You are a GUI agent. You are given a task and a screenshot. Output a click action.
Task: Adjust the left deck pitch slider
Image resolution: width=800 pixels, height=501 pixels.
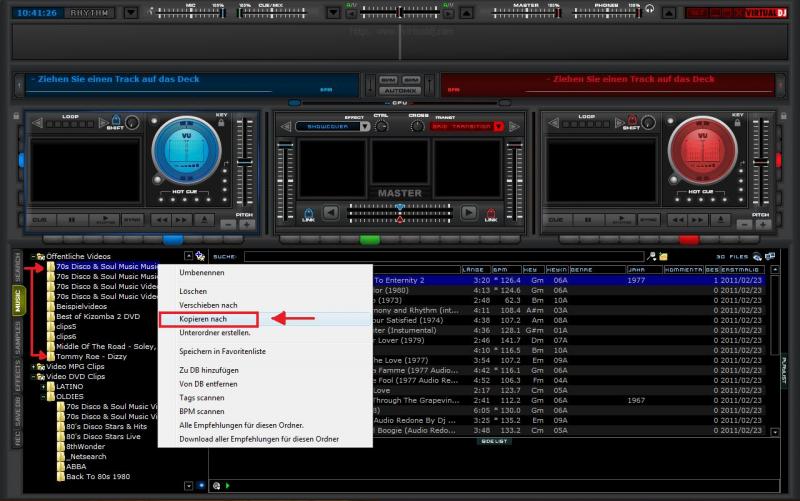click(x=245, y=160)
